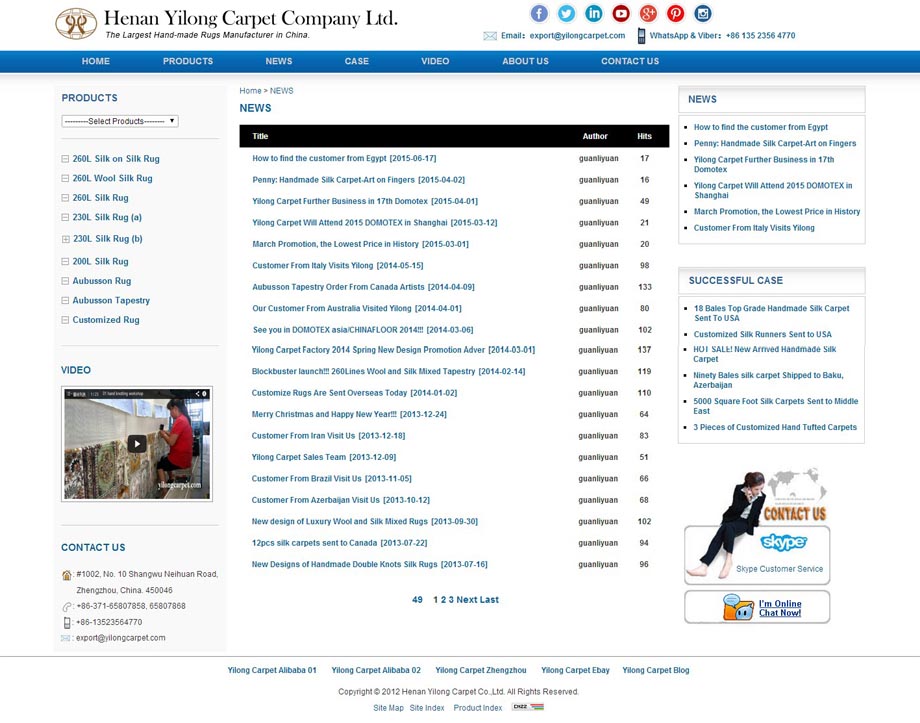The image size is (920, 723).
Task: Navigate to ABOUT US in the menu
Action: point(525,61)
